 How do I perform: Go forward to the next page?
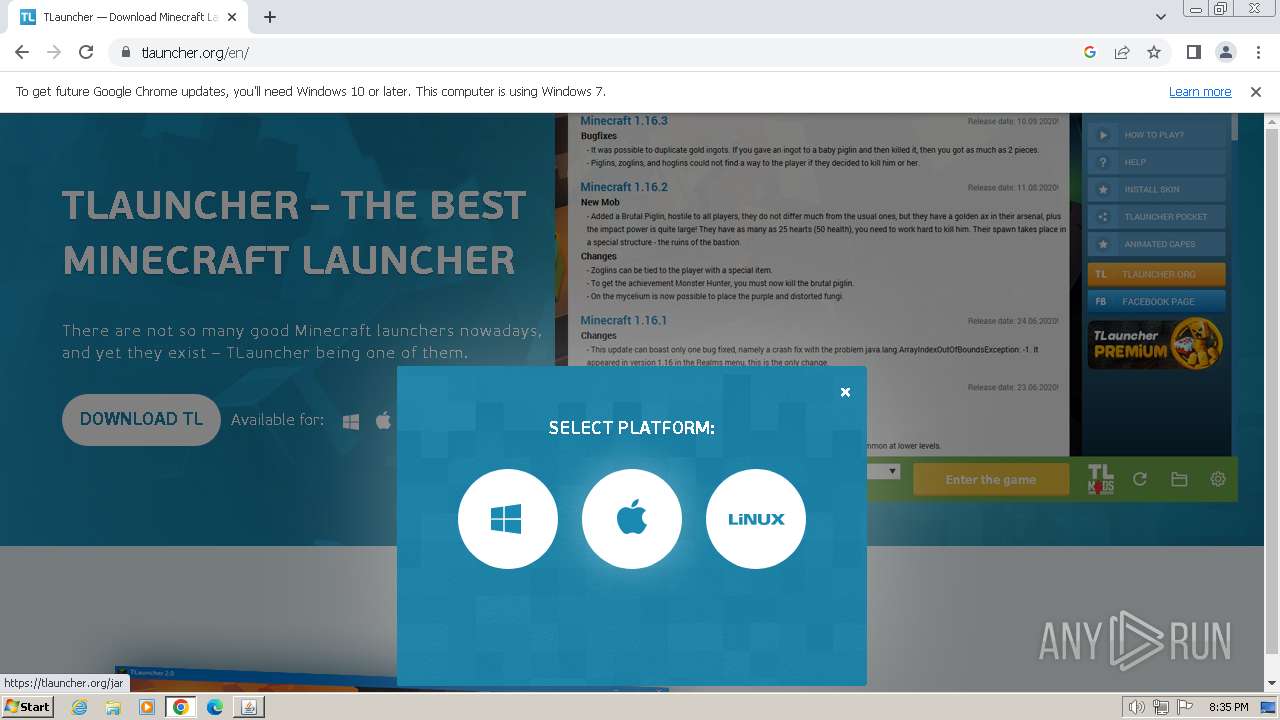pos(54,52)
